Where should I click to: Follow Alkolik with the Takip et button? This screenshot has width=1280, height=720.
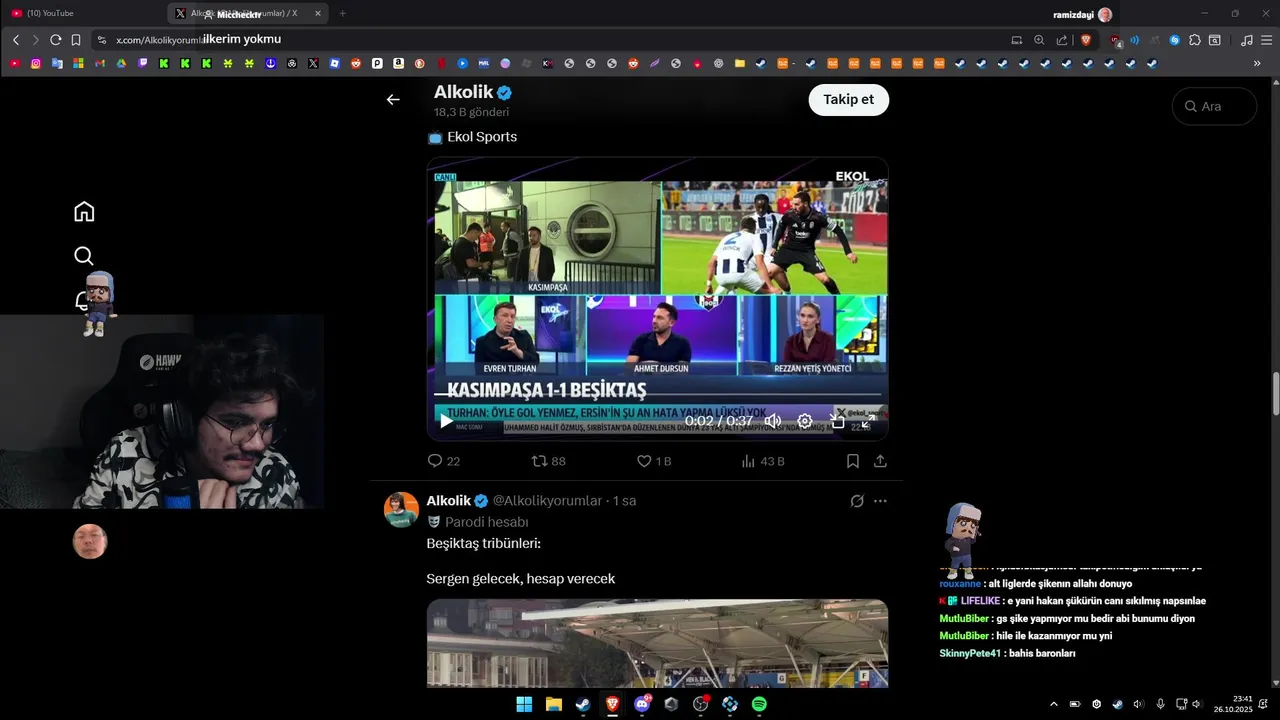click(x=848, y=99)
